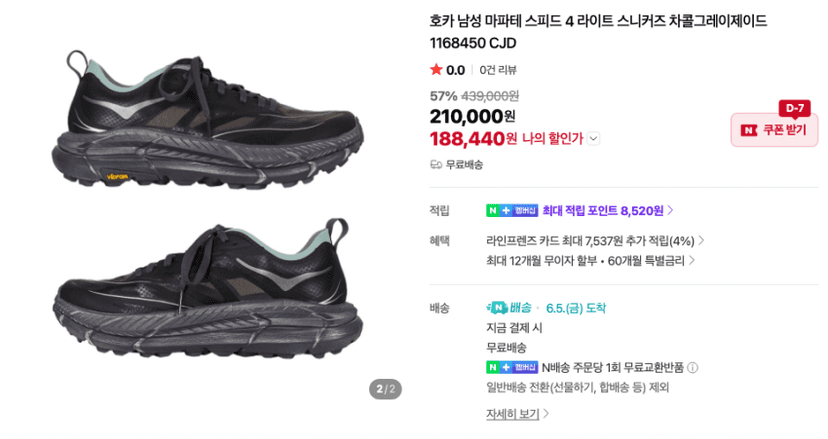Expand the 라인프렌즈 카드 benefit chevron

(701, 241)
